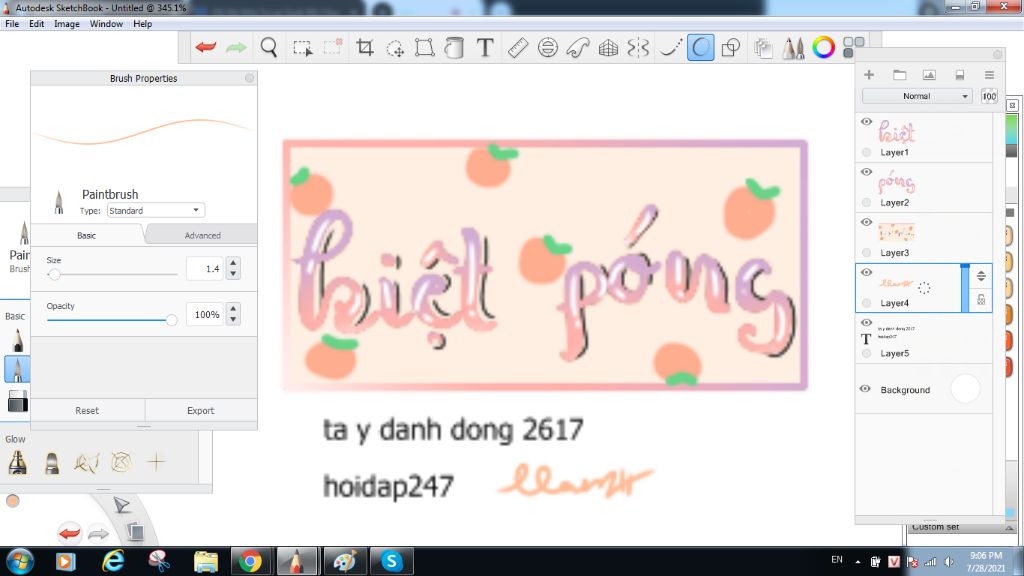1024x576 pixels.
Task: Toggle the lock icon on Layer4
Action: click(x=981, y=300)
